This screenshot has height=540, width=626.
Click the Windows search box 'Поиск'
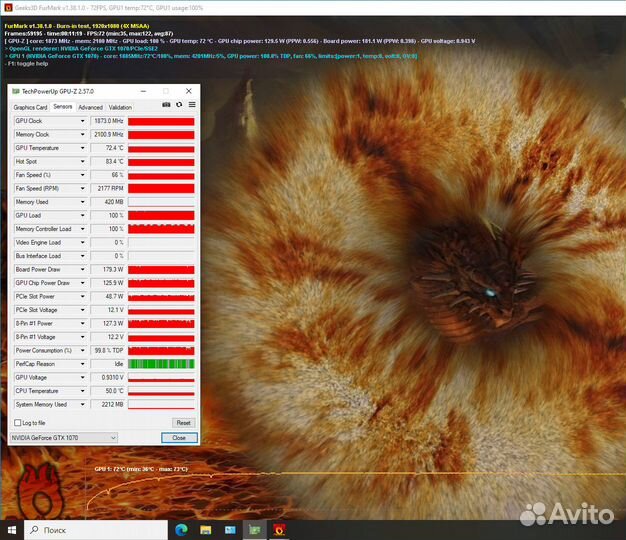click(96, 530)
